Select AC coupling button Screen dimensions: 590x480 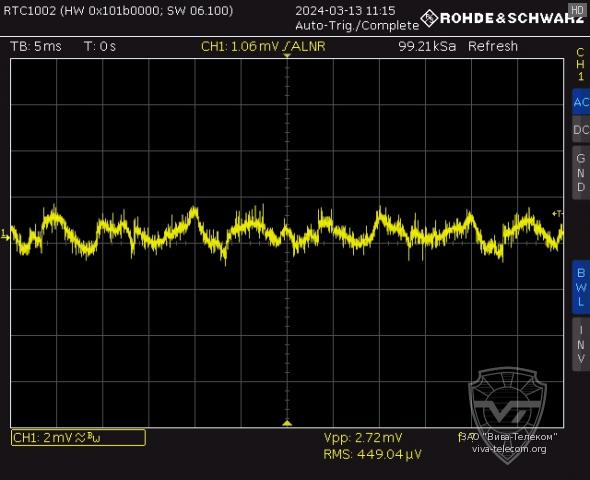pyautogui.click(x=581, y=102)
